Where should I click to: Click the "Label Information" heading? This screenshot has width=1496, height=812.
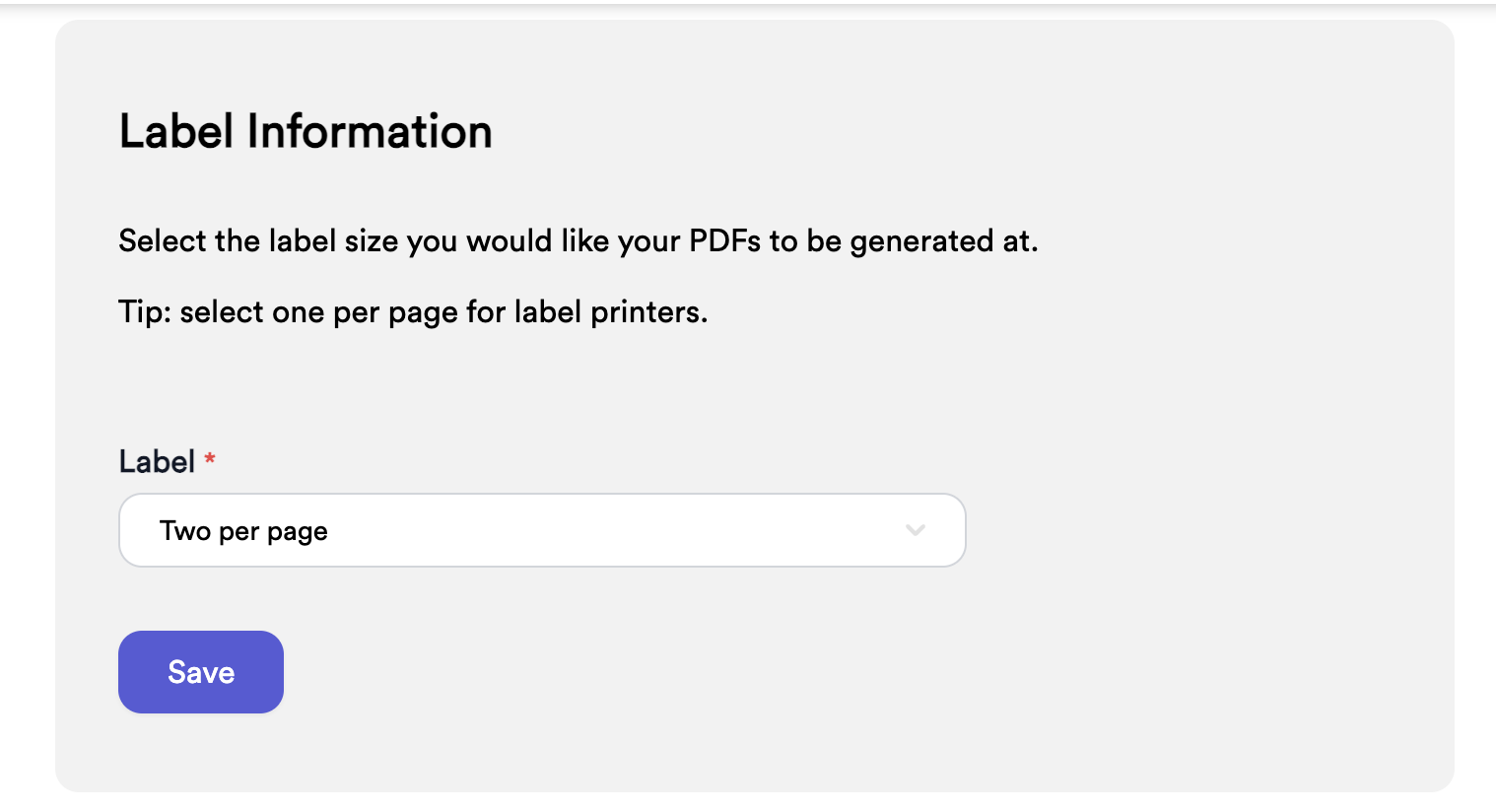click(306, 130)
